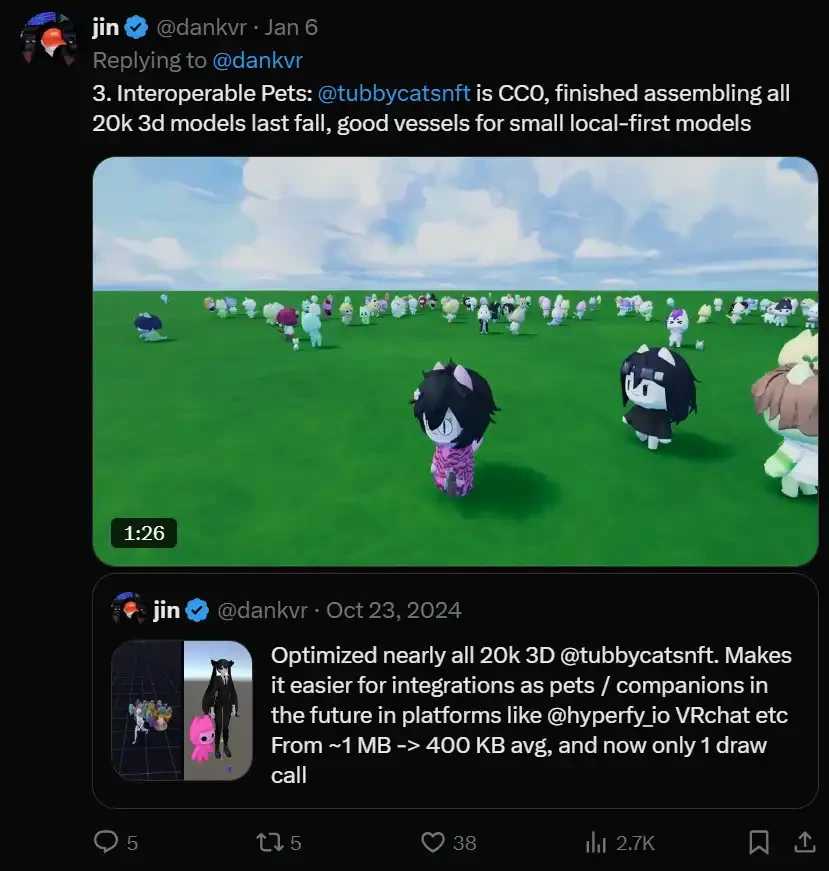Click jin's verified badge in main post

[135, 28]
